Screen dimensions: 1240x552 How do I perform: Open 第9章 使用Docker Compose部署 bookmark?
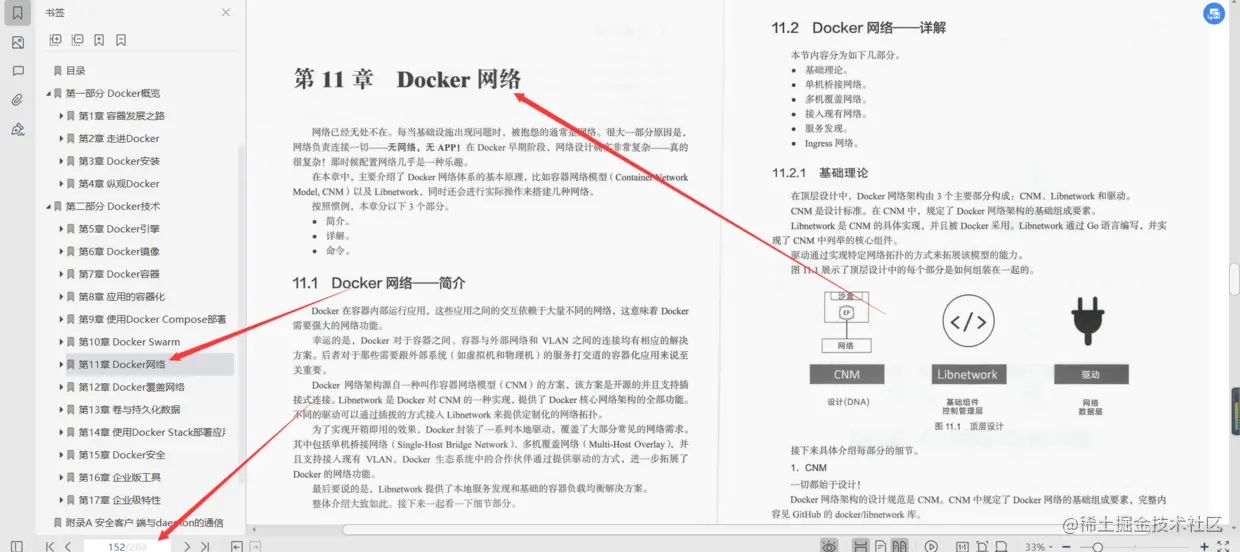[152, 319]
